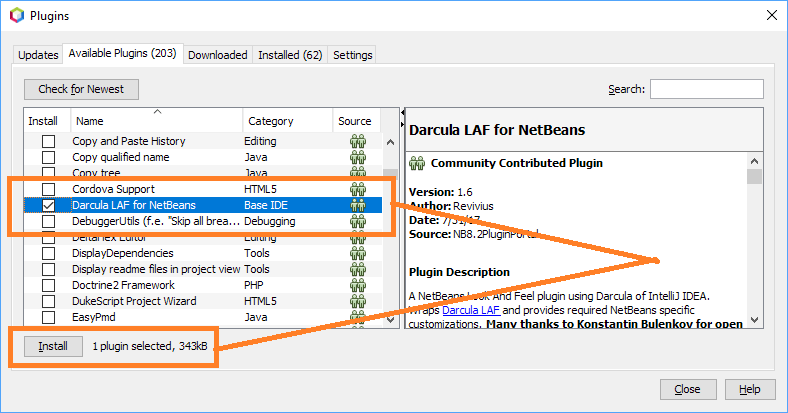788x413 pixels.
Task: Select the Copy qualified name plugin row
Action: coord(203,157)
